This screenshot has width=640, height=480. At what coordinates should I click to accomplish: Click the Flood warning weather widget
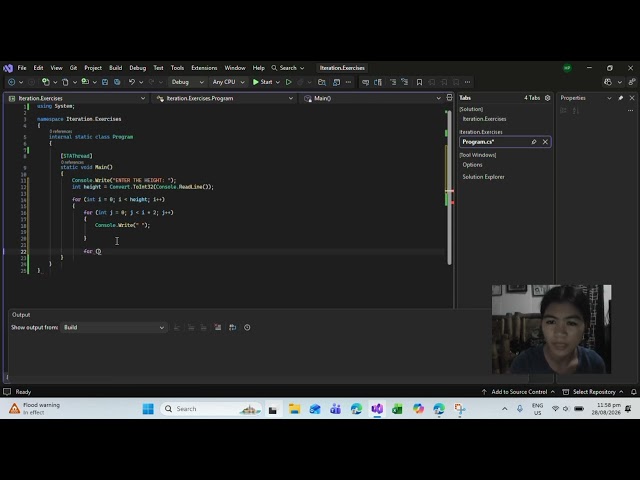[35, 409]
